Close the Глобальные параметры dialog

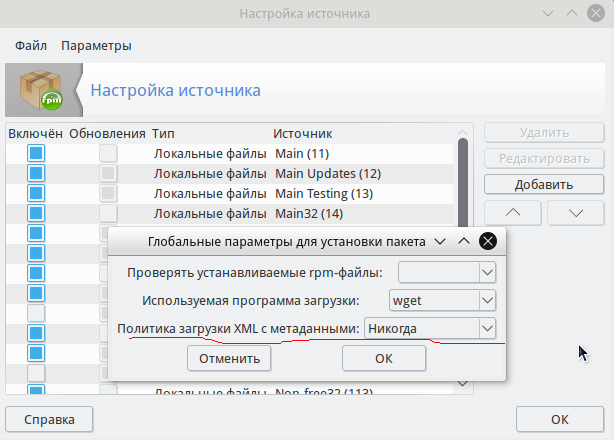(x=488, y=241)
